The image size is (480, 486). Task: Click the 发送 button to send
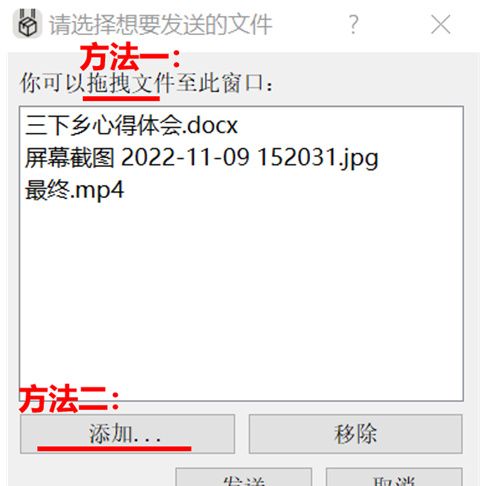[x=244, y=477]
